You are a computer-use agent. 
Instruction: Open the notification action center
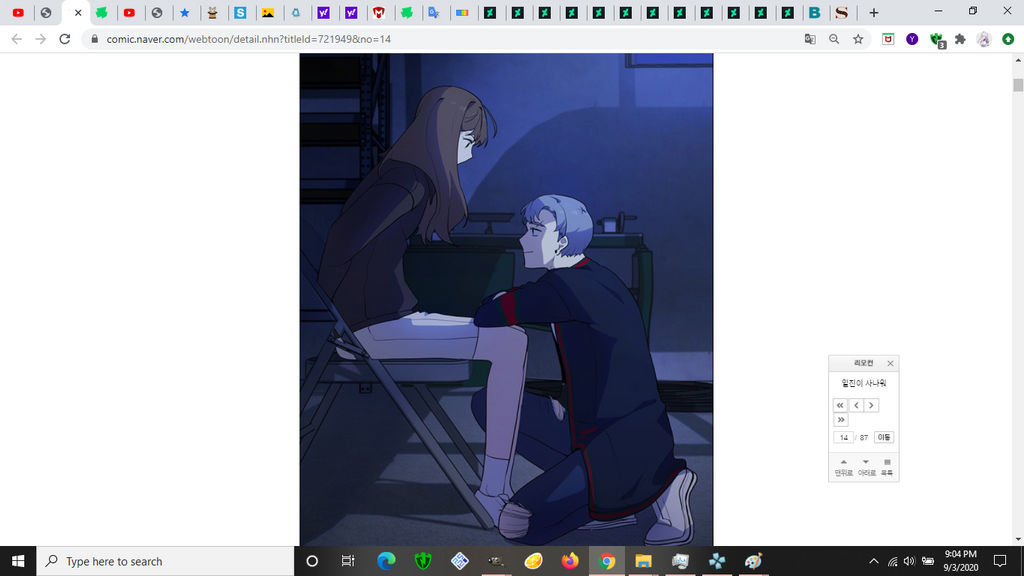[x=1000, y=561]
